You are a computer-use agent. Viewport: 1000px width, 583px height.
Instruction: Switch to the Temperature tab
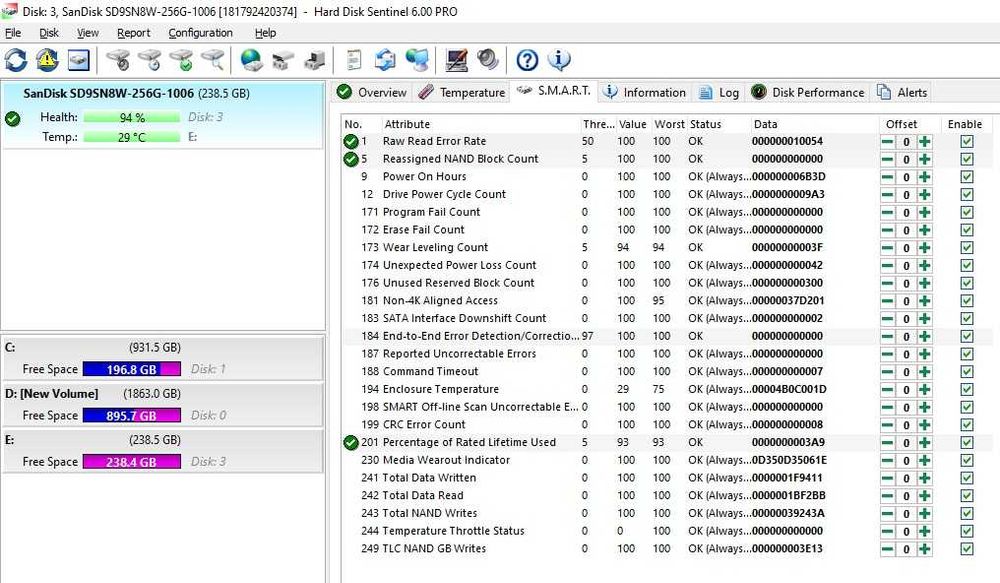point(462,92)
